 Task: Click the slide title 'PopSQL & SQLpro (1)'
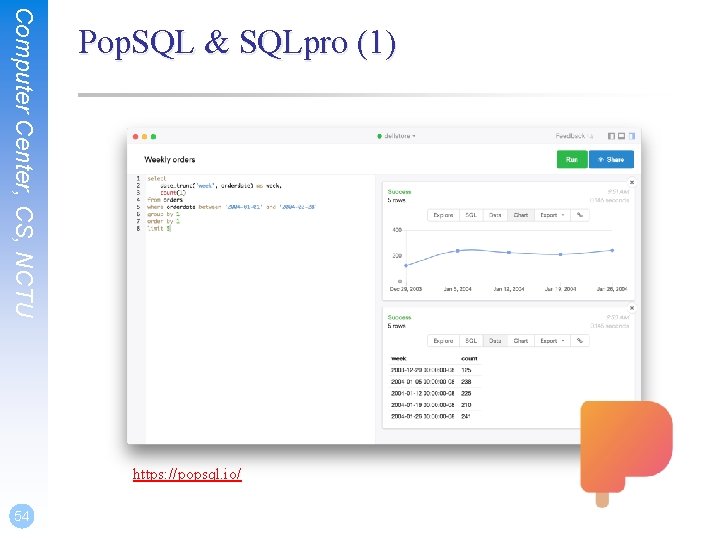tap(237, 43)
